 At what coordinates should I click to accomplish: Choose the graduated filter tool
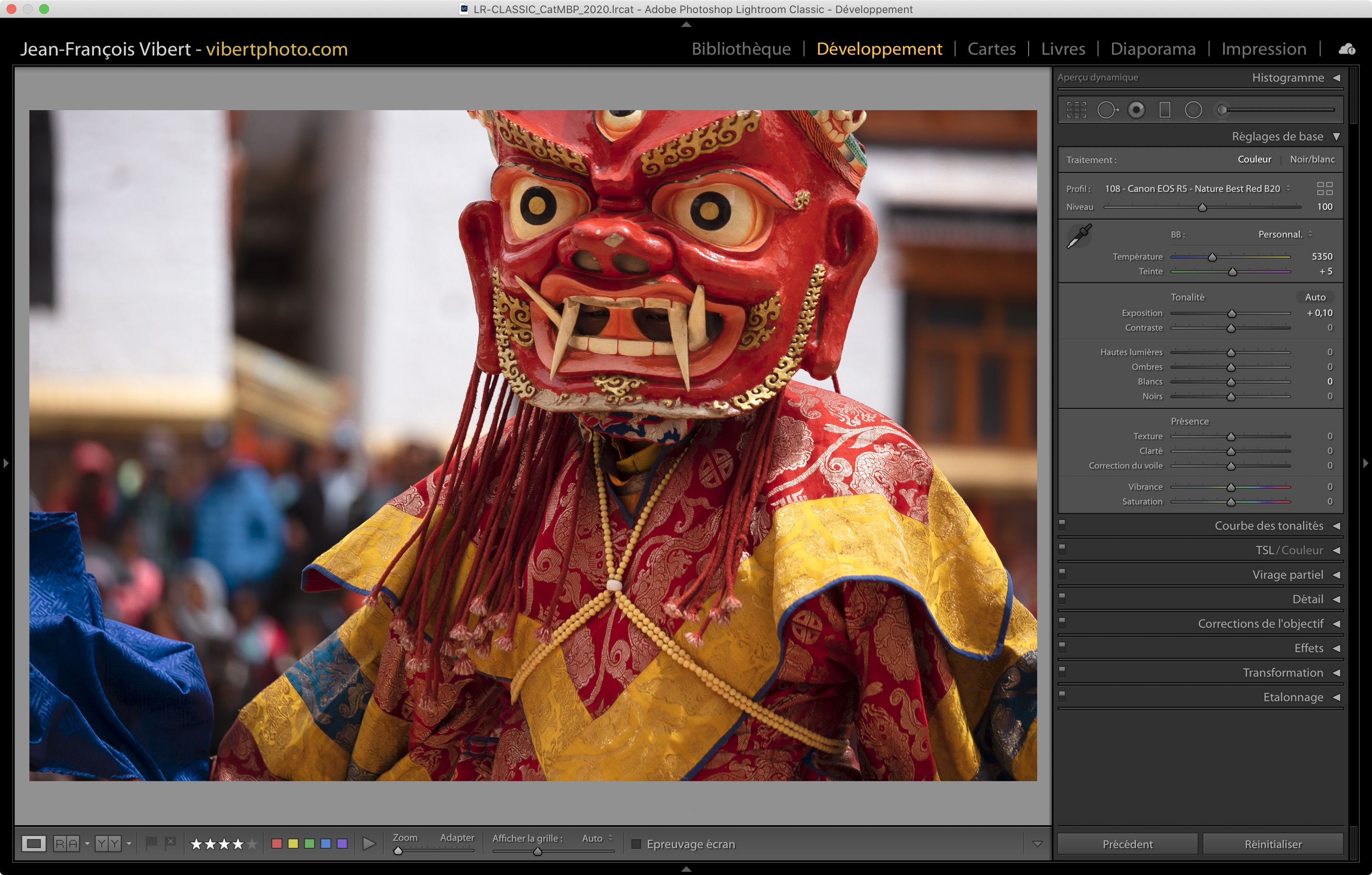[1165, 110]
